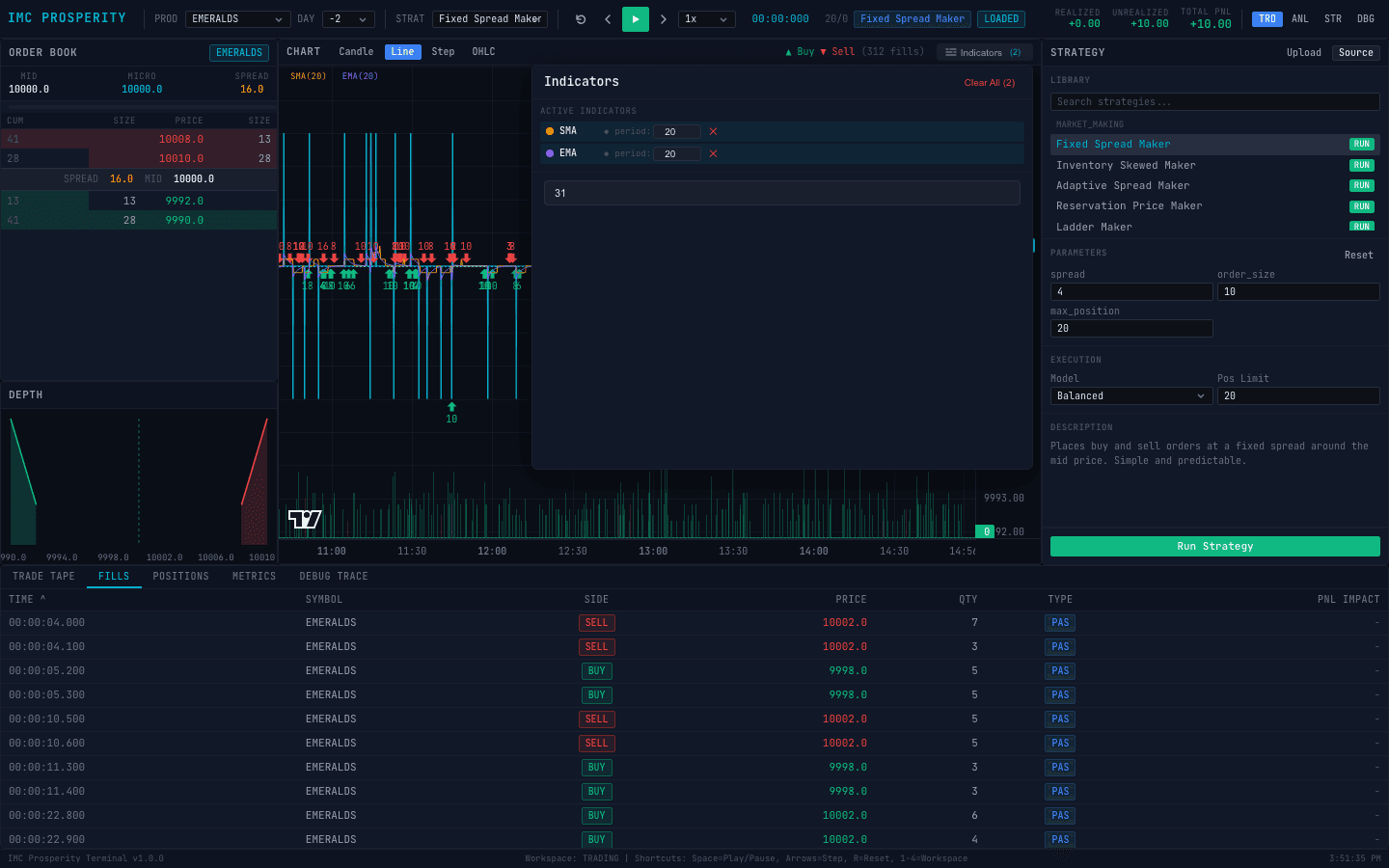Image resolution: width=1389 pixels, height=868 pixels.
Task: Click the LOADED status badge
Action: (1001, 19)
